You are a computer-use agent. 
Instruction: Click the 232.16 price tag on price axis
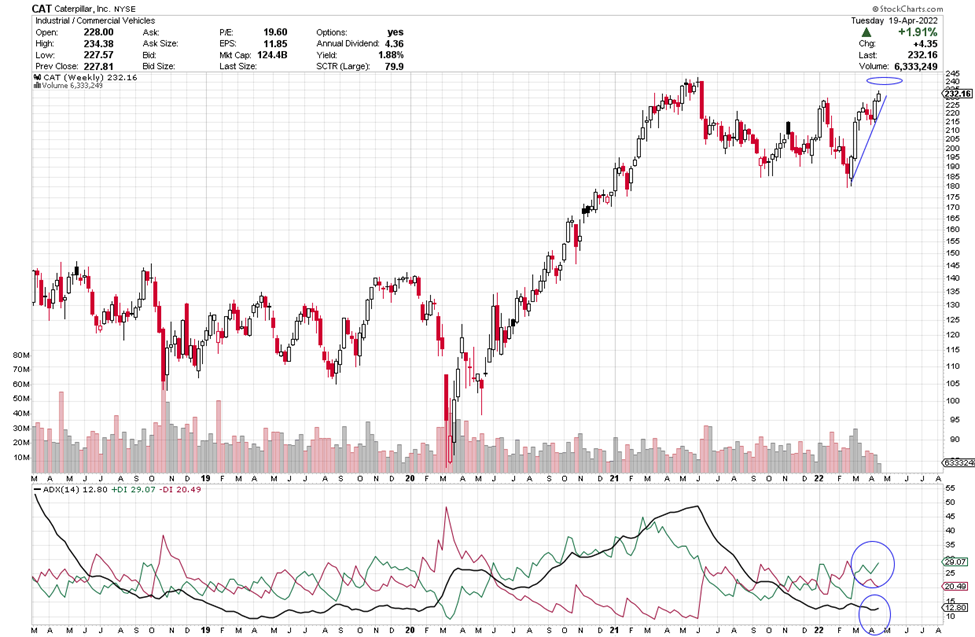pyautogui.click(x=958, y=94)
